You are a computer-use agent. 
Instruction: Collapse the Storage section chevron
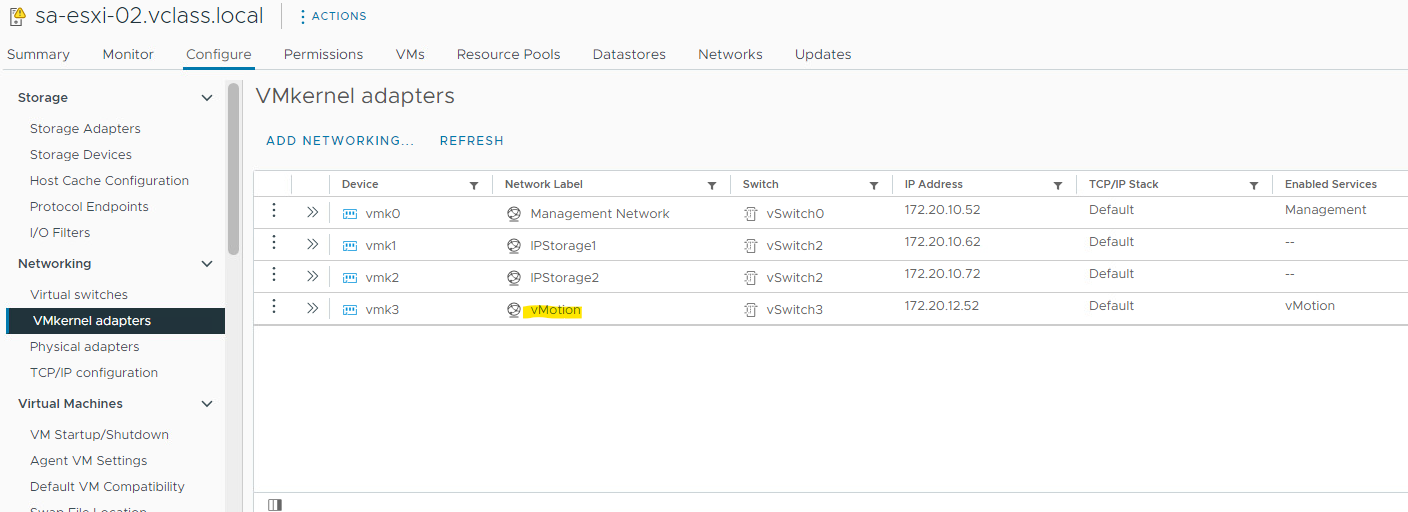click(x=207, y=98)
